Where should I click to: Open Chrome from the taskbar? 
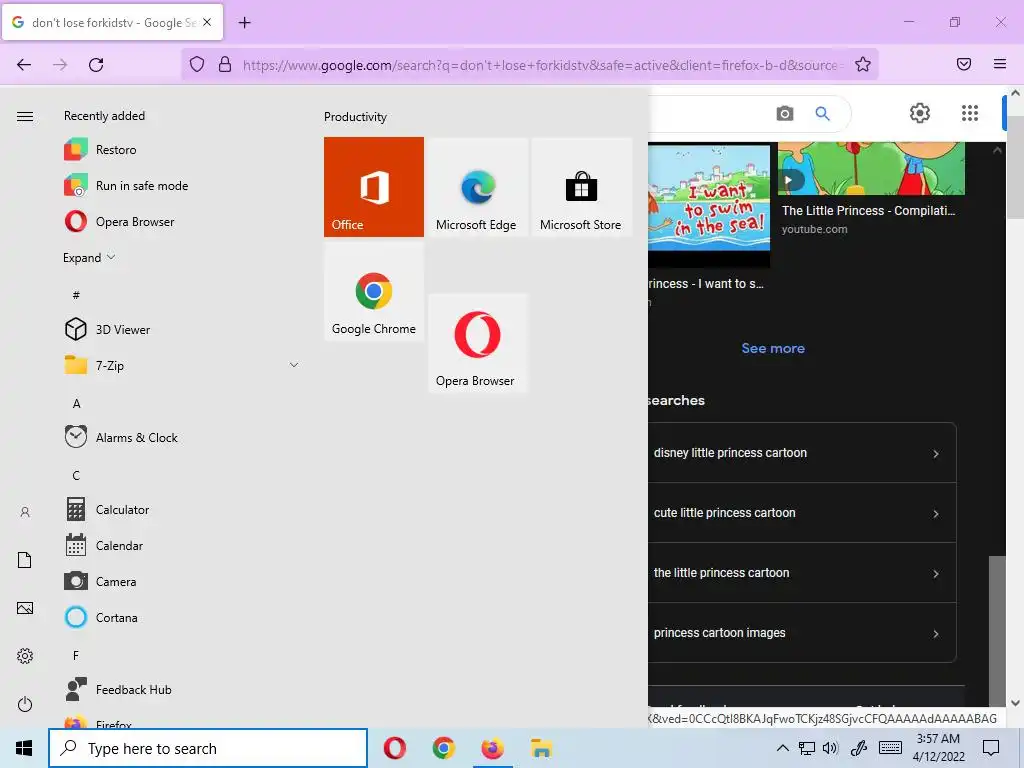[443, 748]
